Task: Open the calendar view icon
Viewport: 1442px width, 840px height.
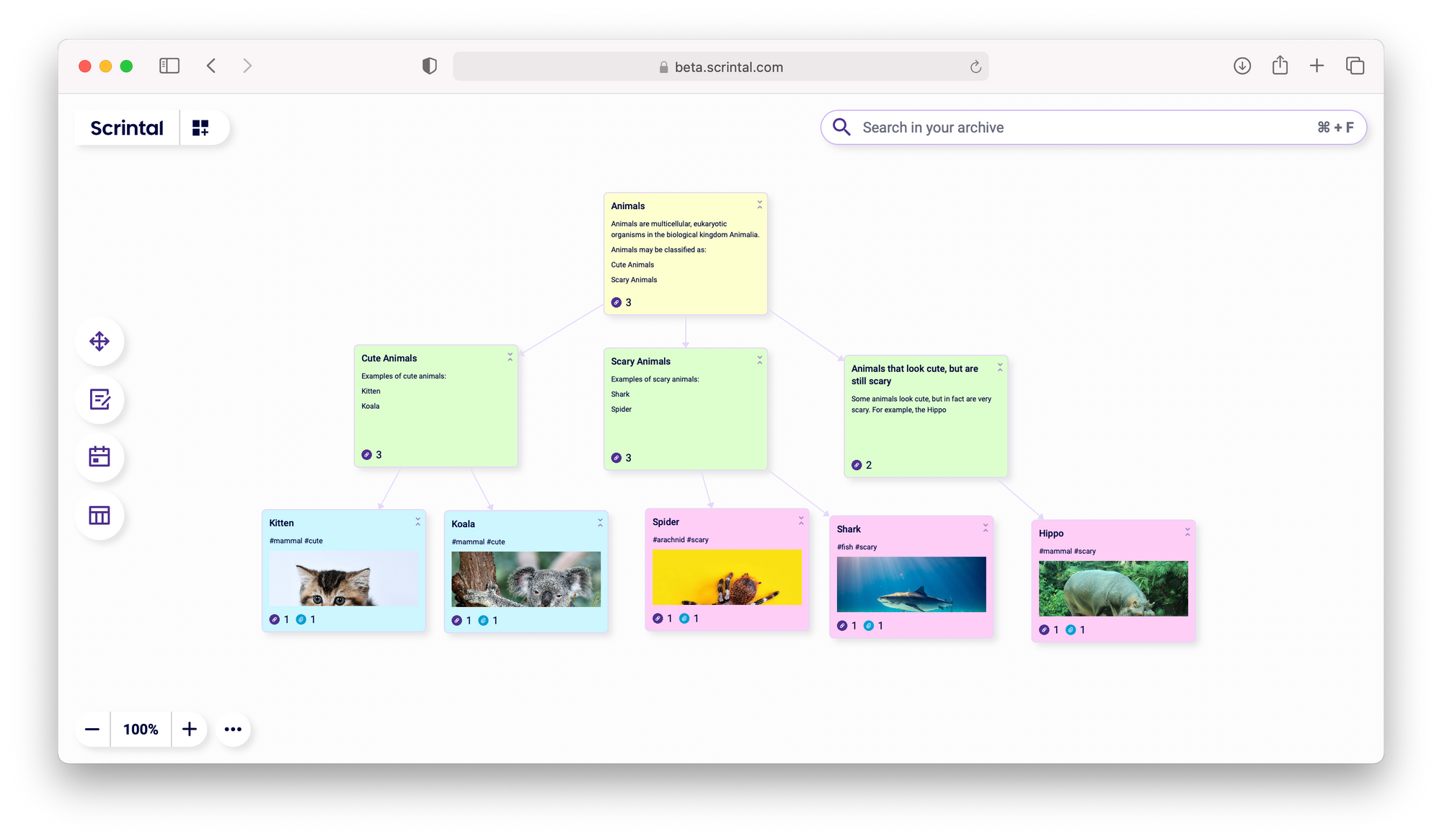Action: [x=99, y=457]
